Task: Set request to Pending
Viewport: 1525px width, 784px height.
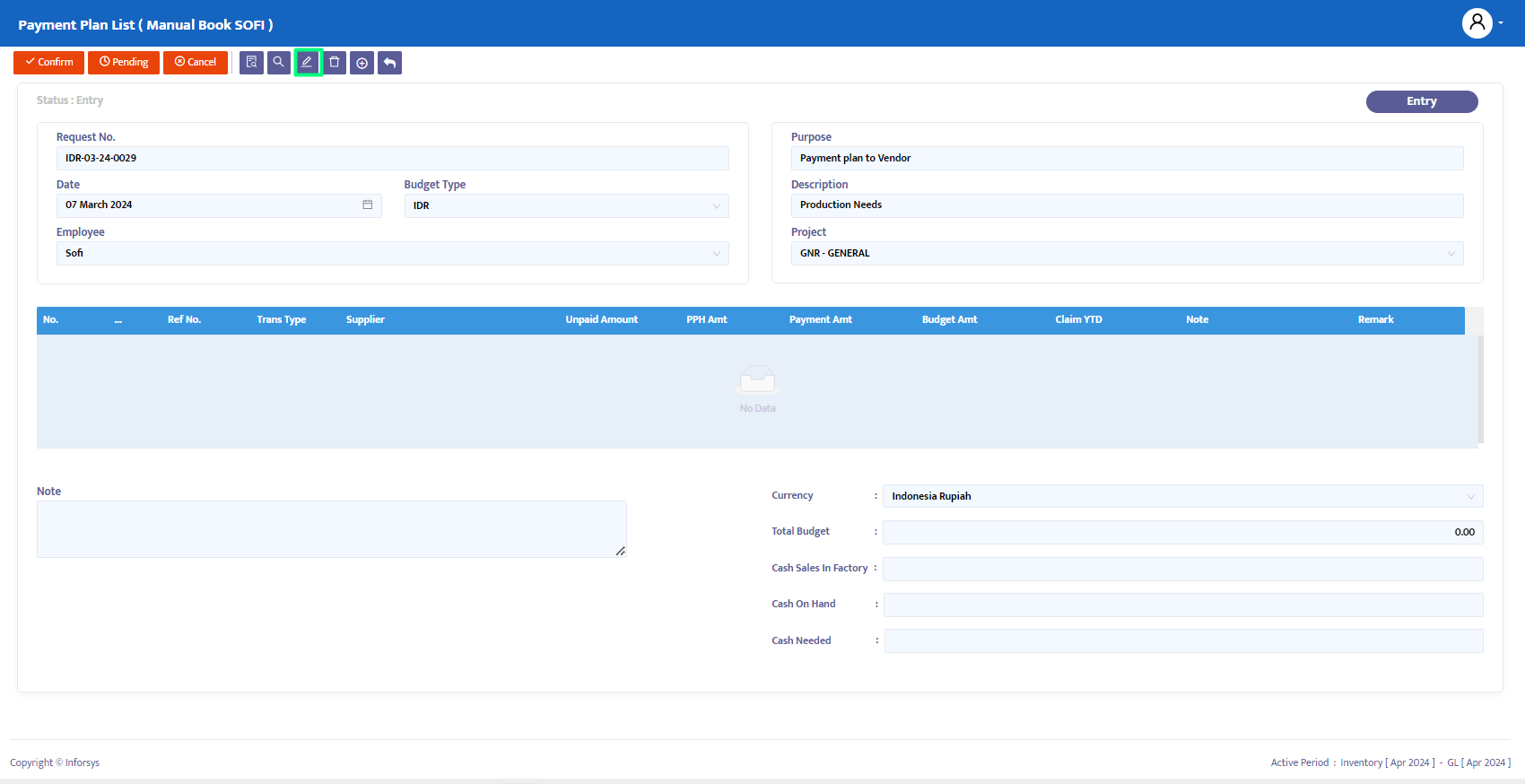Action: point(124,63)
